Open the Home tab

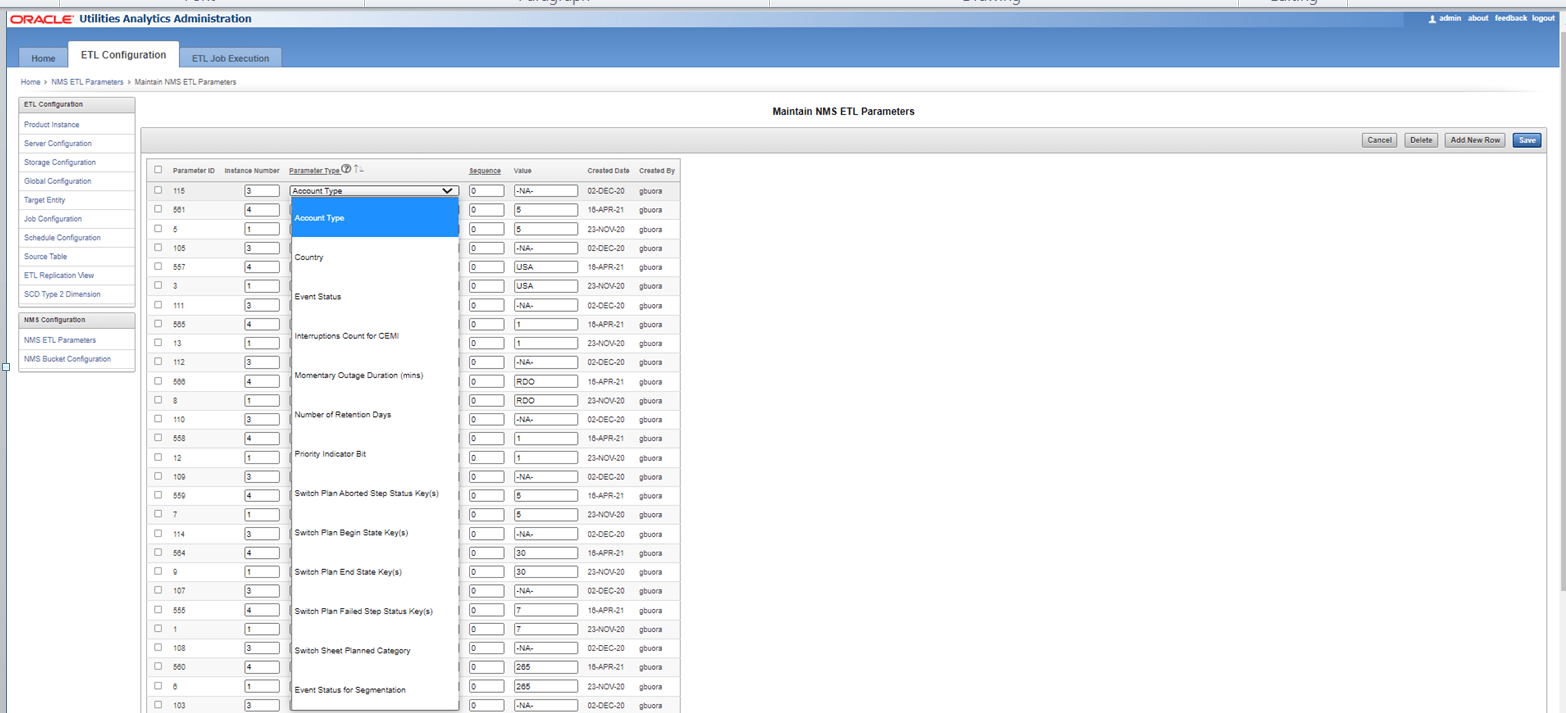point(42,58)
